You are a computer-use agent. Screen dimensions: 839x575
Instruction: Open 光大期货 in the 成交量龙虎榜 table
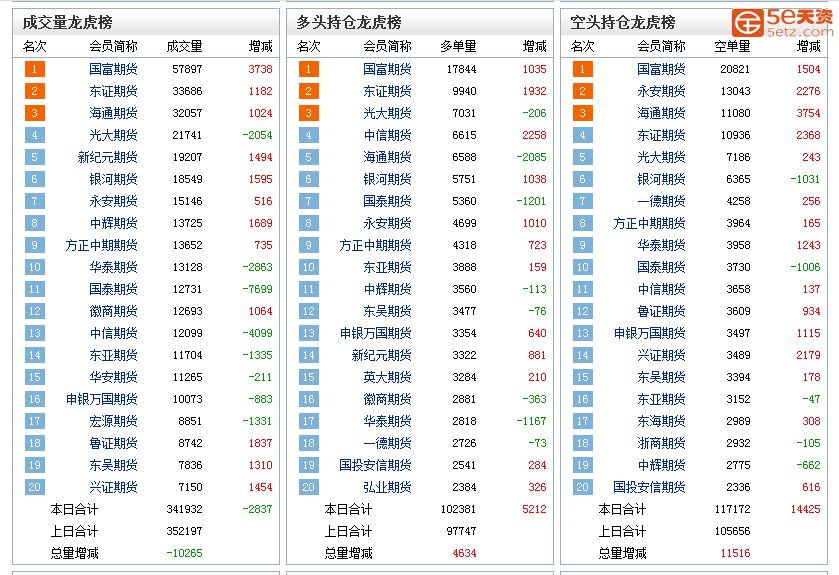(x=113, y=135)
